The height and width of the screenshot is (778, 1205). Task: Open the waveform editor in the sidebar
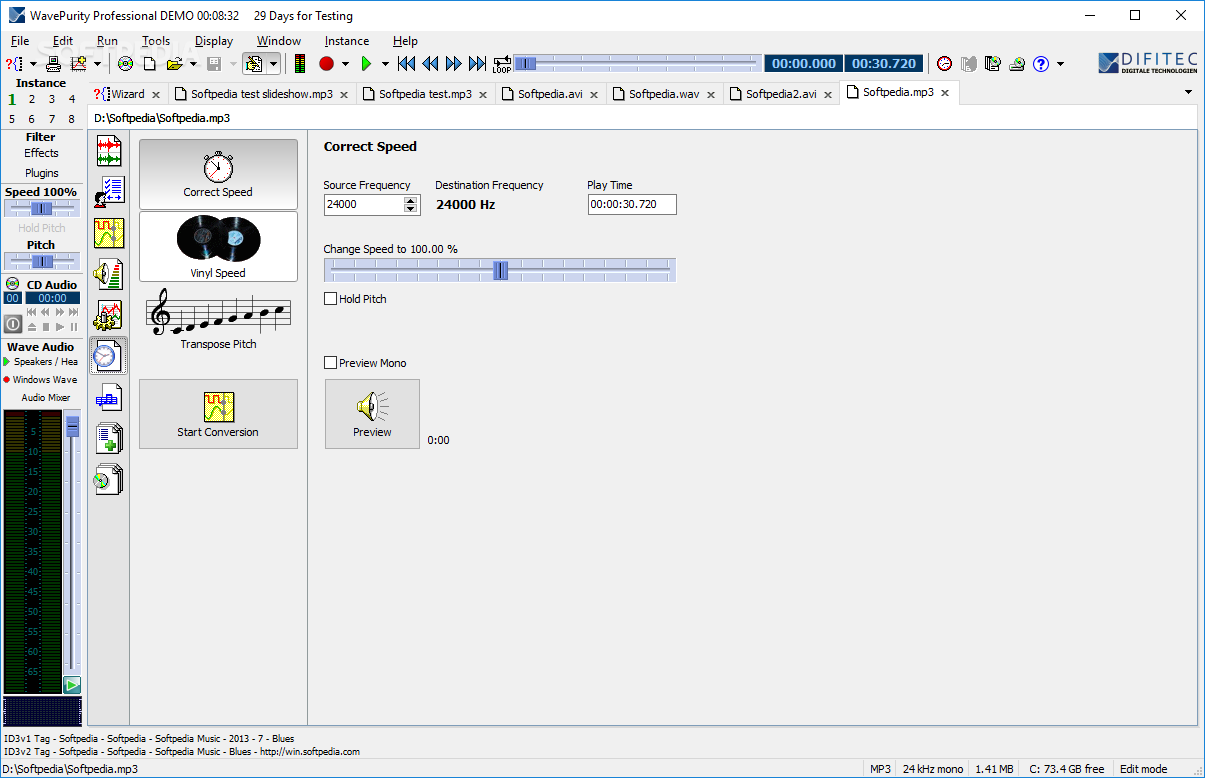(108, 152)
